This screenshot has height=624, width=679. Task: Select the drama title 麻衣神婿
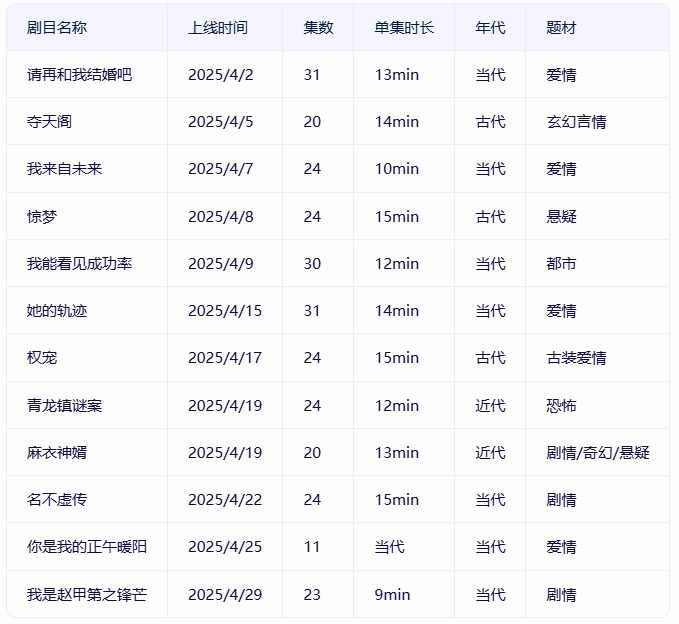coord(57,453)
